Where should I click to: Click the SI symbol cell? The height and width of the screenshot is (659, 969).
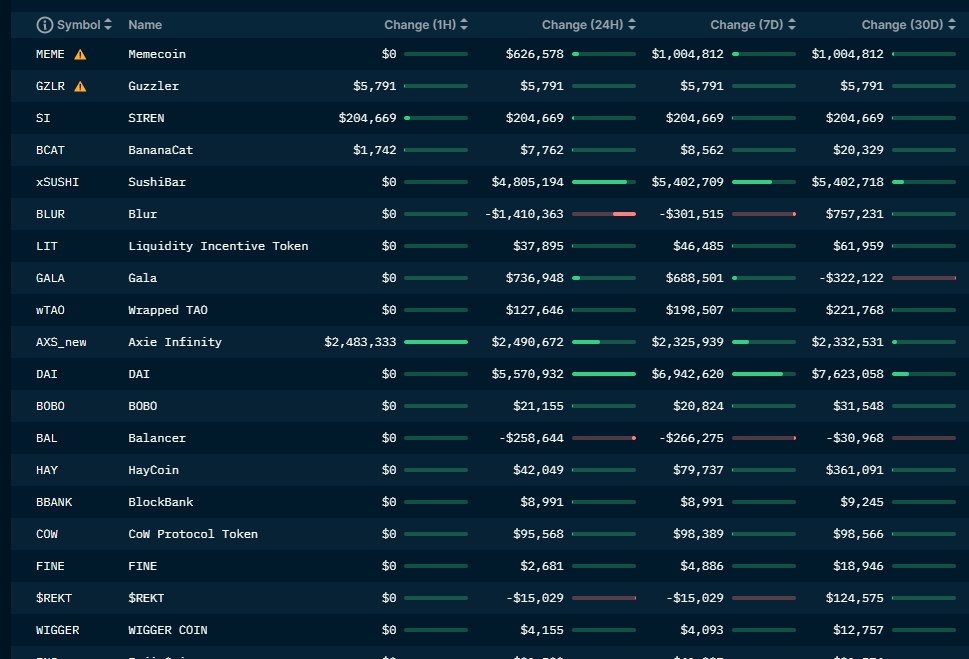pos(43,118)
